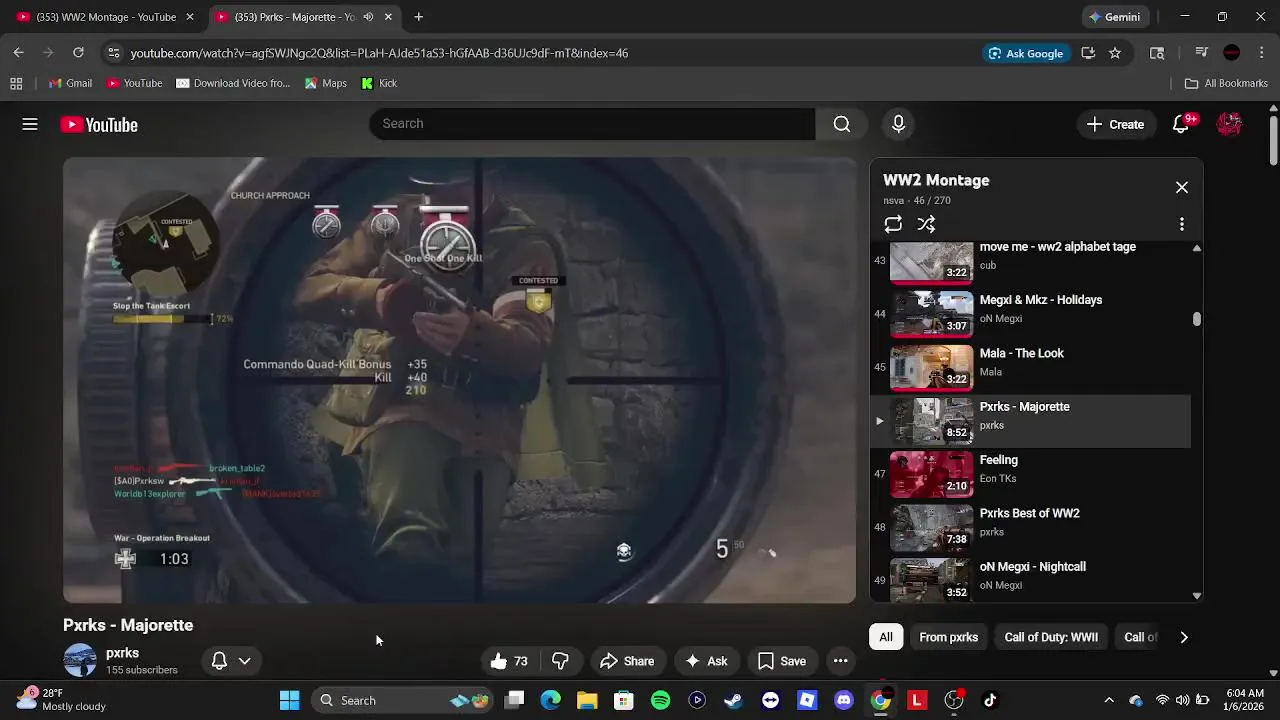Click the address bar URL
The height and width of the screenshot is (720, 1280).
[379, 53]
